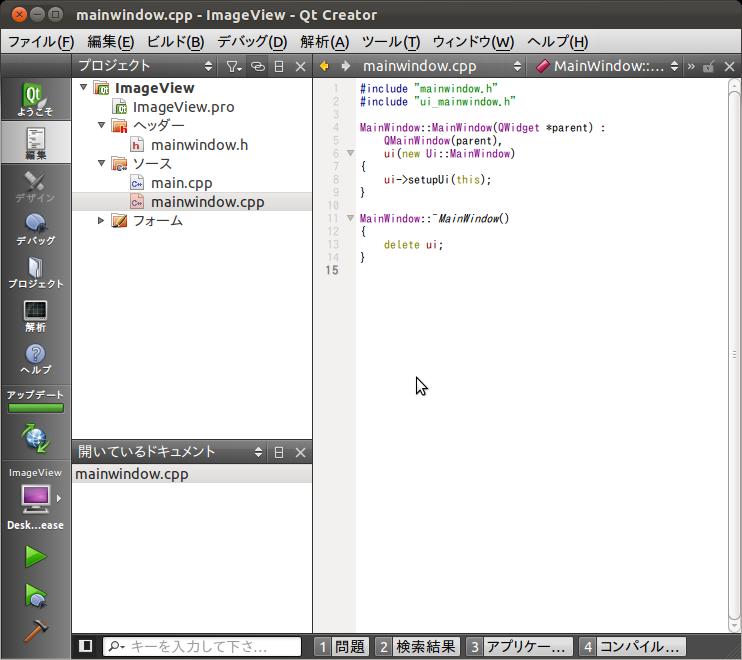Fold the MainWindow constructor code block
Image resolution: width=742 pixels, height=660 pixels.
[351, 153]
